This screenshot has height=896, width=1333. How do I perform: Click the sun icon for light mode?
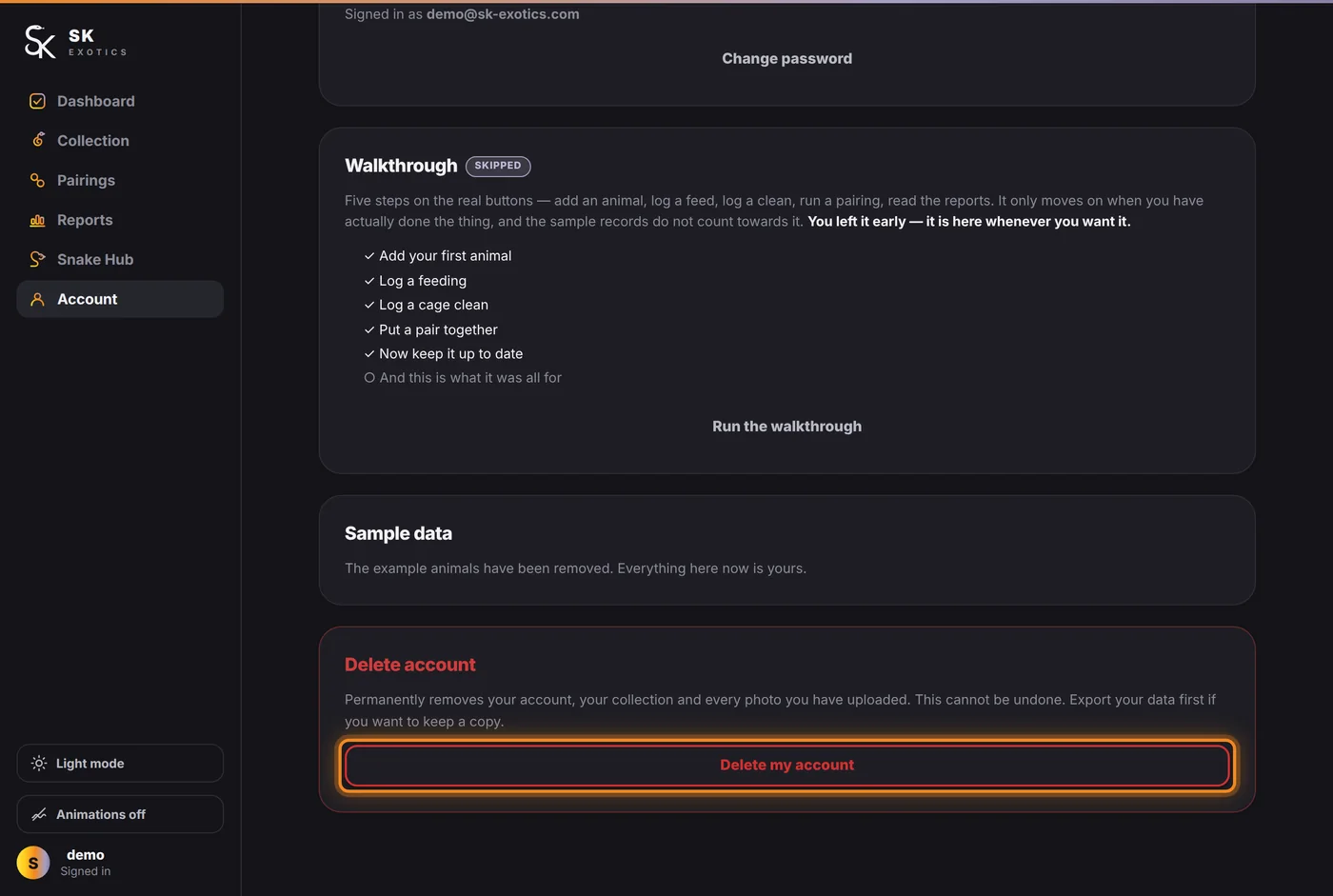pyautogui.click(x=39, y=764)
